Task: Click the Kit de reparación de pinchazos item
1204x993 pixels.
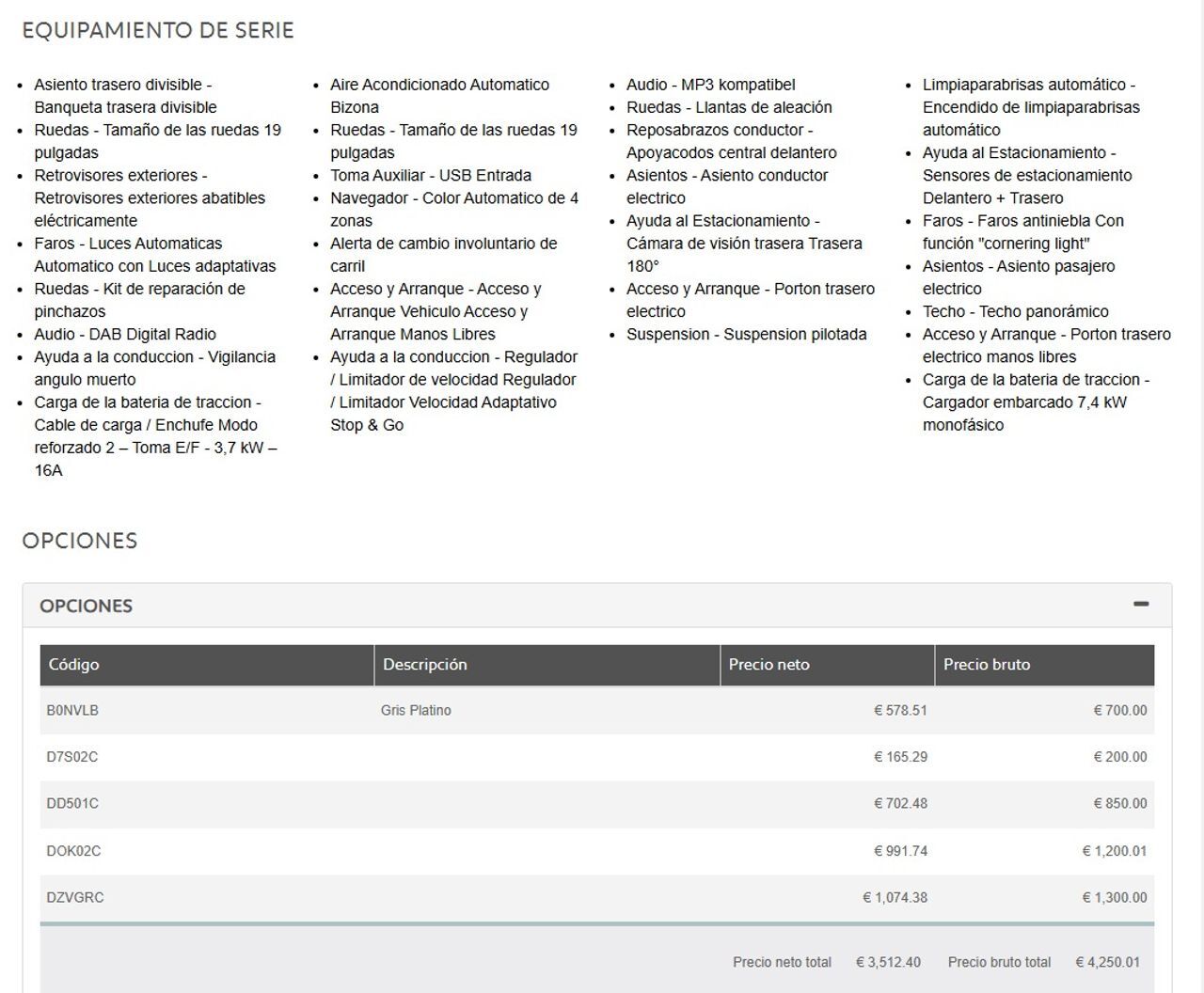Action: 139,300
